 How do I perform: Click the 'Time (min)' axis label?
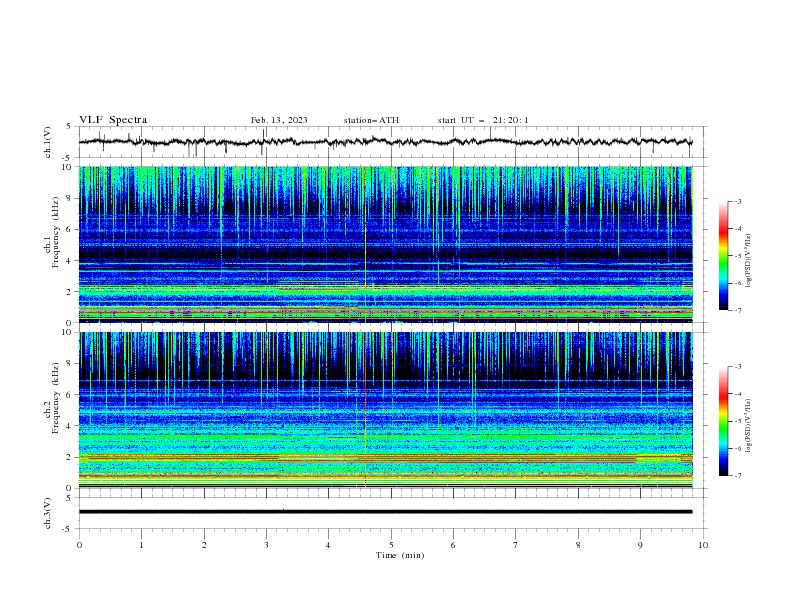pyautogui.click(x=400, y=555)
